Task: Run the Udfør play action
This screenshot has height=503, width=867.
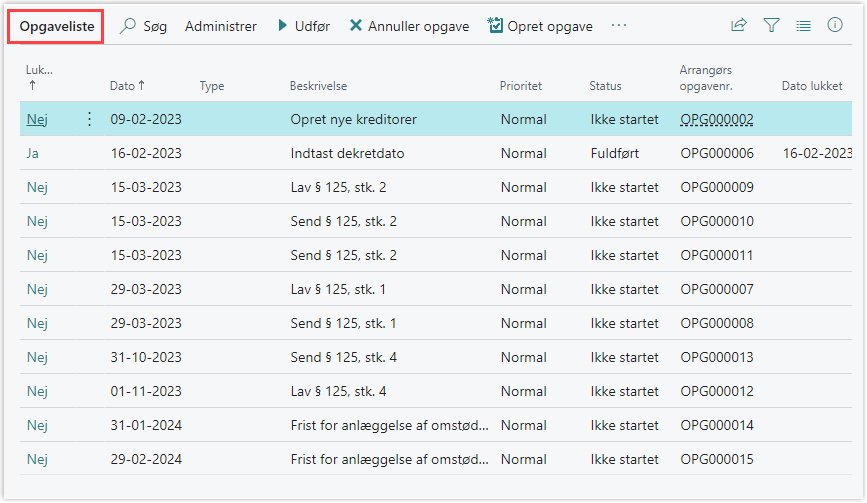Action: [x=303, y=26]
